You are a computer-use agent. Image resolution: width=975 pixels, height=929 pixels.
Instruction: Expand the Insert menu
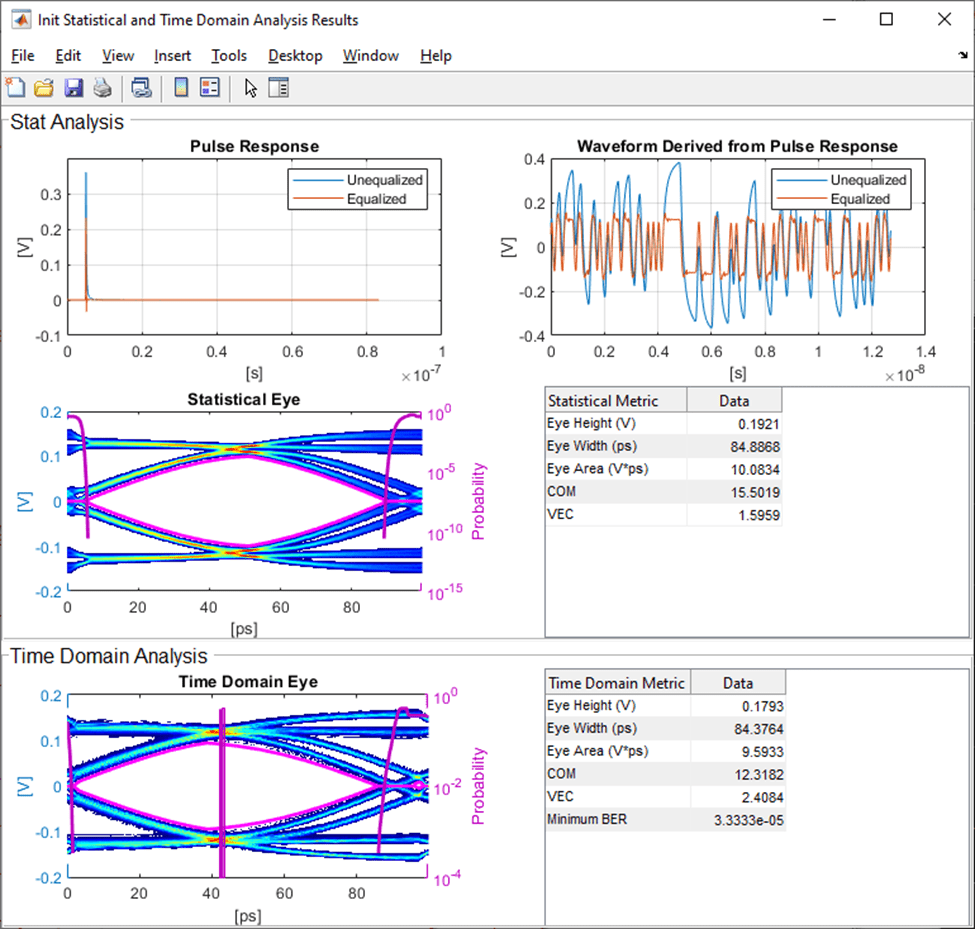[x=172, y=56]
